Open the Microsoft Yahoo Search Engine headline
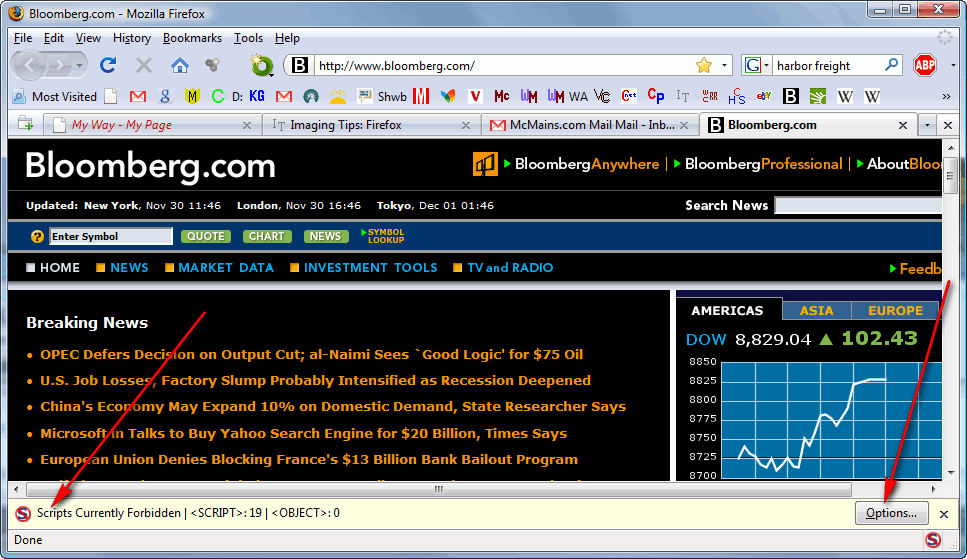The height and width of the screenshot is (559, 967). pyautogui.click(x=303, y=433)
